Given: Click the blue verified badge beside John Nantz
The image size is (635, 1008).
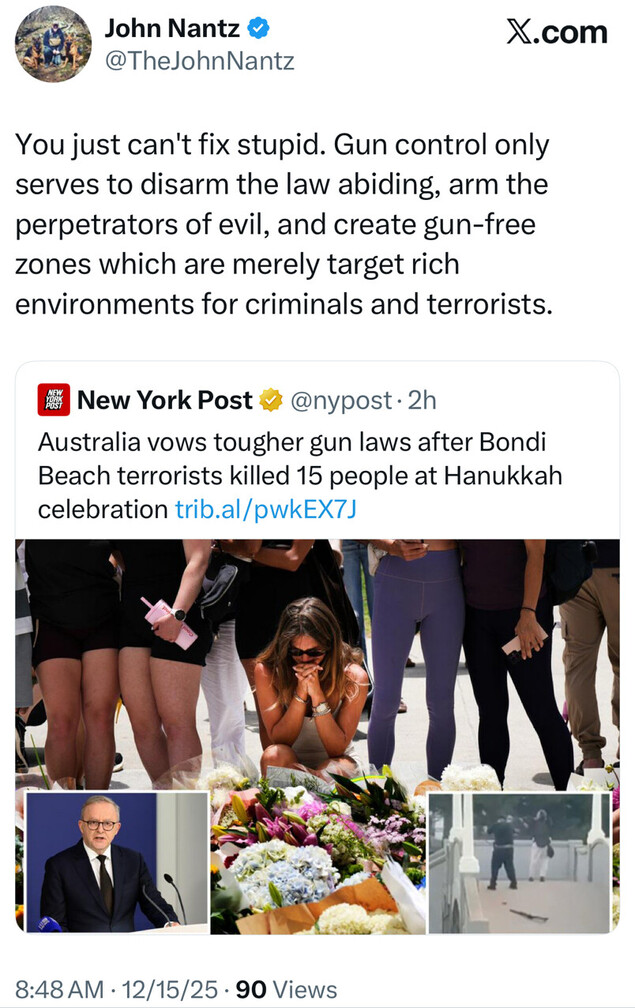Looking at the screenshot, I should [256, 29].
